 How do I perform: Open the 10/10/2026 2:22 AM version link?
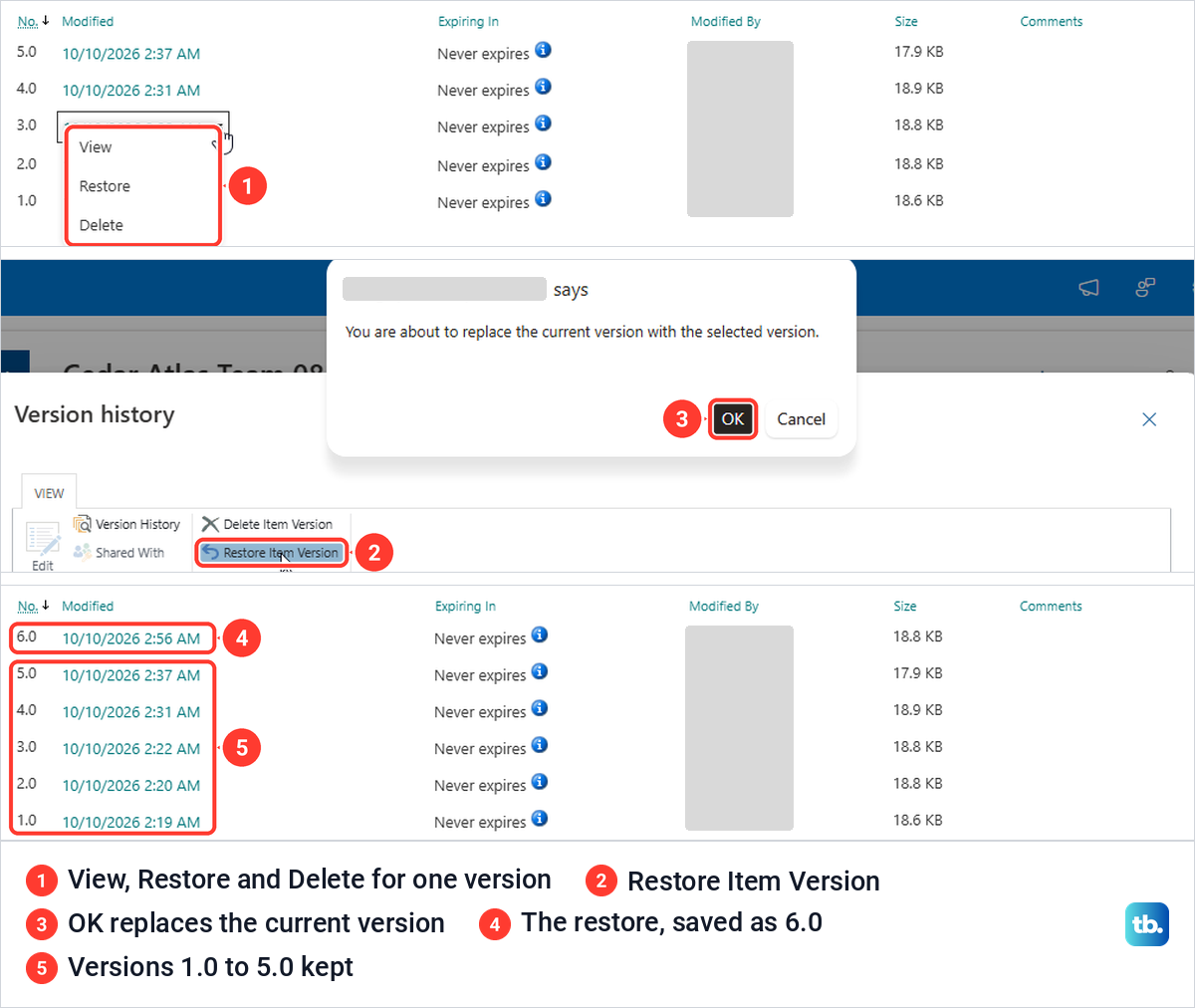coord(131,749)
